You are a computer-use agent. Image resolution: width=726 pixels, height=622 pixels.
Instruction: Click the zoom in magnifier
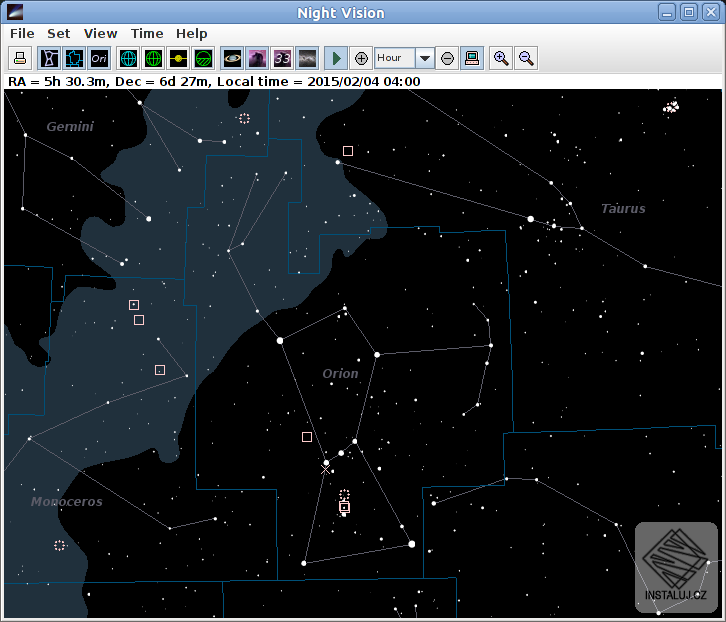tap(501, 58)
